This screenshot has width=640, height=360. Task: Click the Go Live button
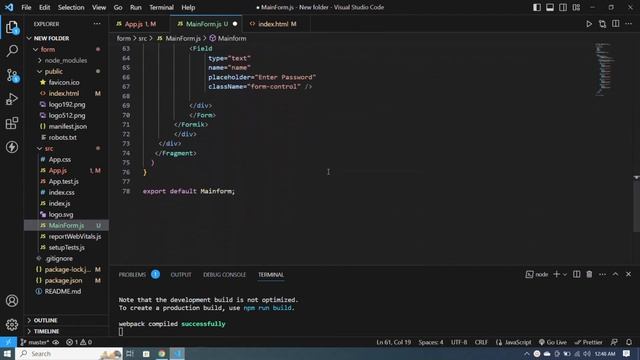coord(553,342)
